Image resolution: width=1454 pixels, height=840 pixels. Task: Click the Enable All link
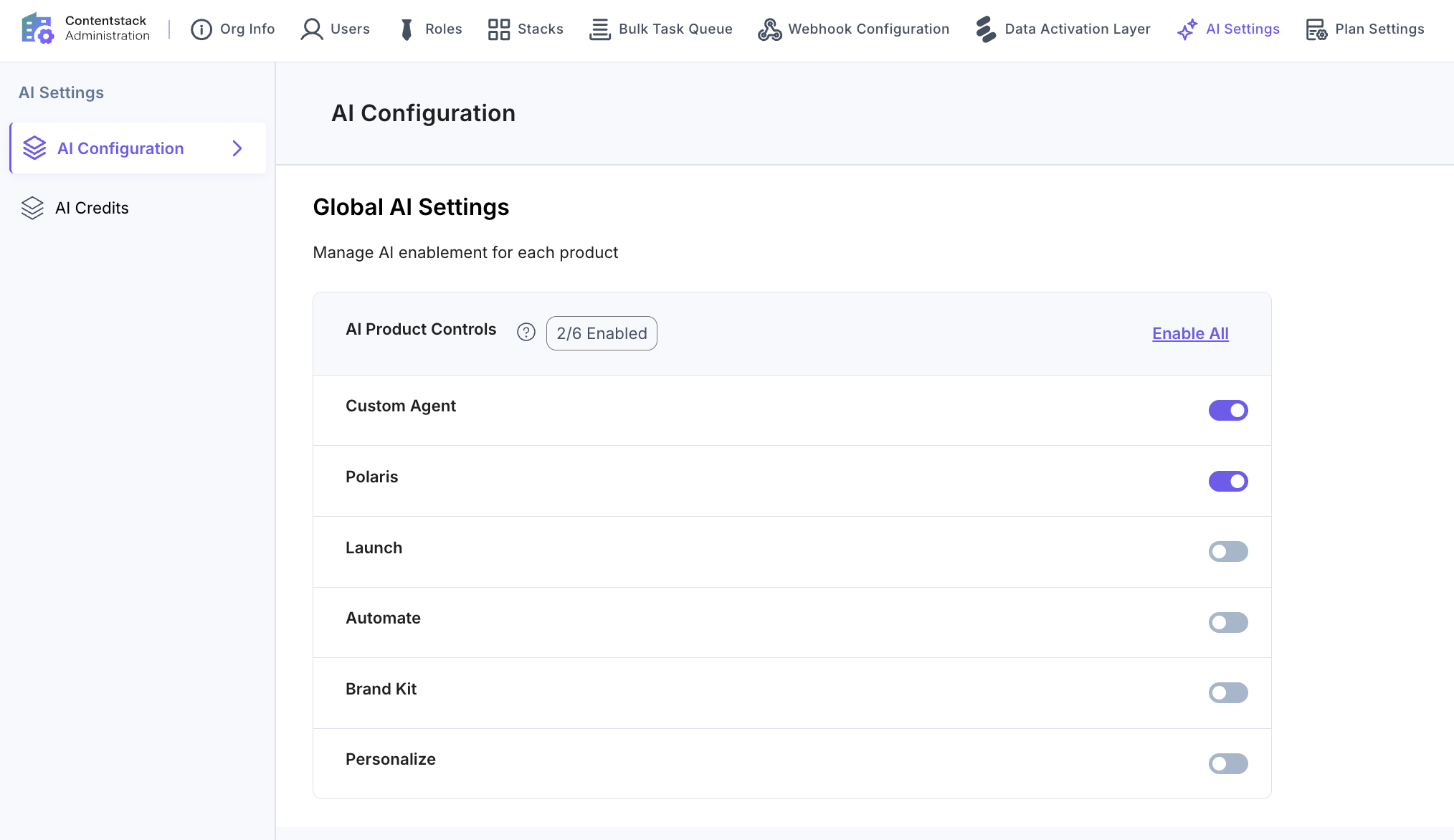click(1190, 333)
